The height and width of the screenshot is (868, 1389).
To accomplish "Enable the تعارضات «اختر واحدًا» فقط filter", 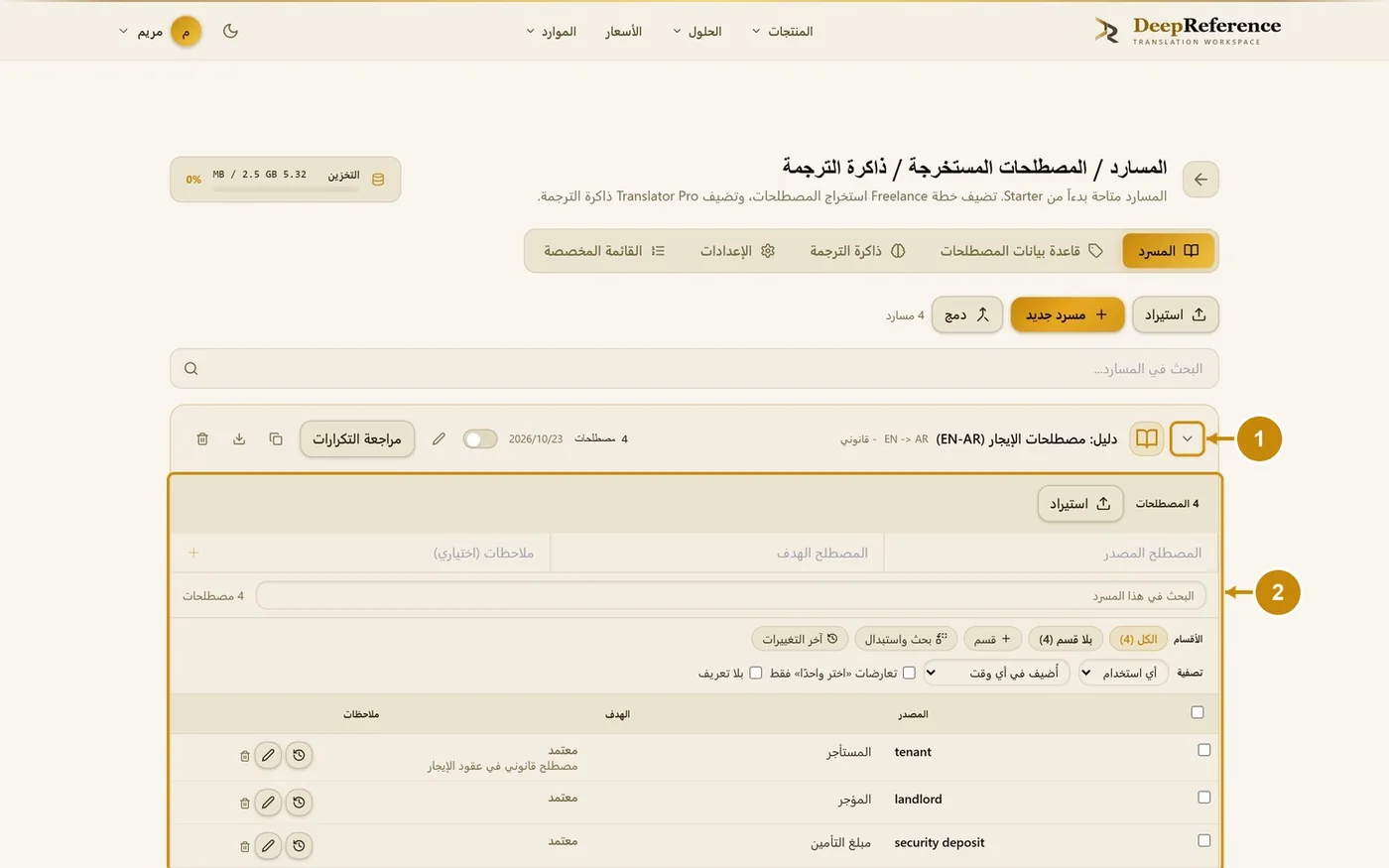I will (x=909, y=673).
